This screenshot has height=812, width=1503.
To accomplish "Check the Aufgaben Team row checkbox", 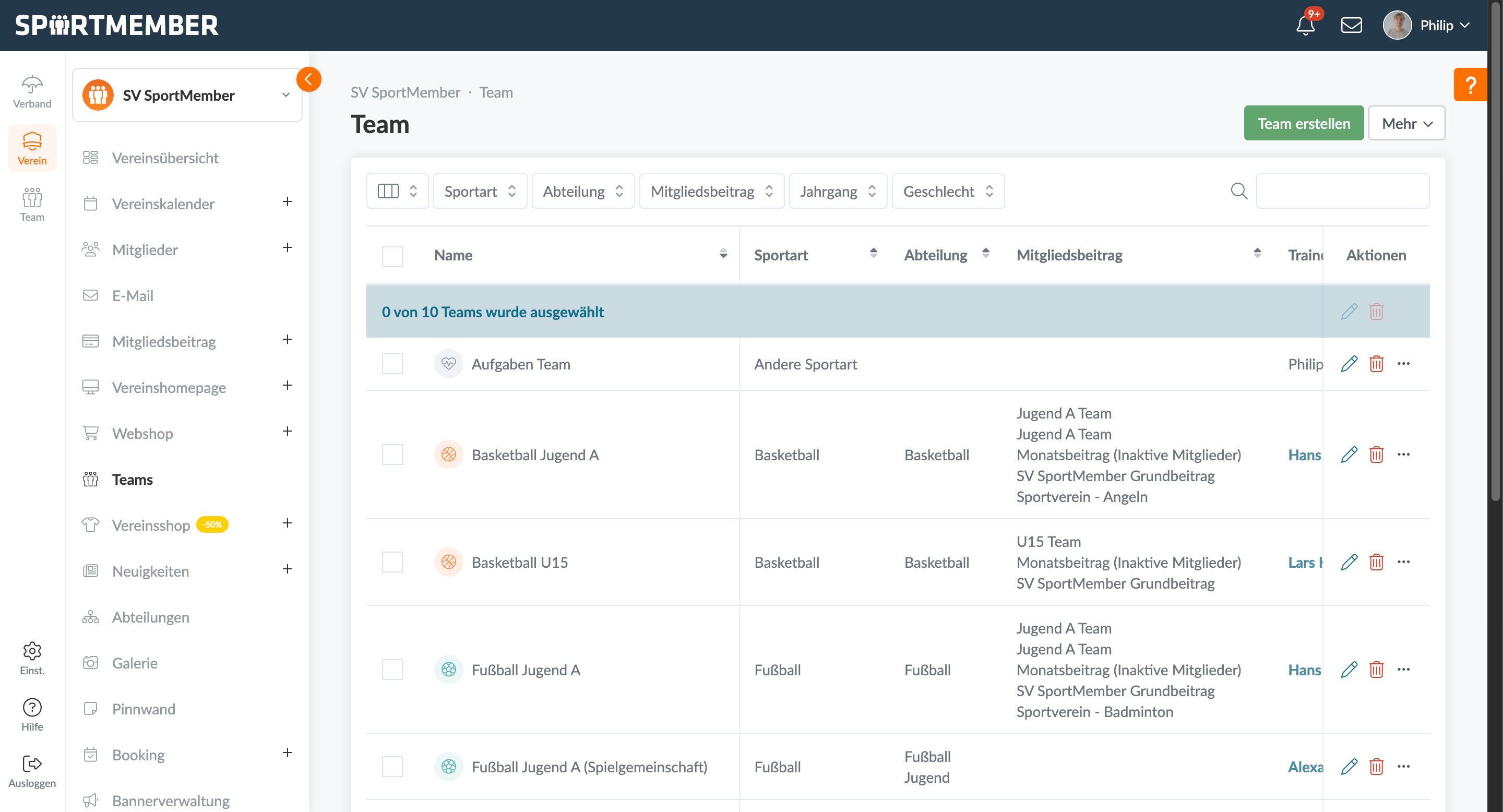I will [x=392, y=364].
